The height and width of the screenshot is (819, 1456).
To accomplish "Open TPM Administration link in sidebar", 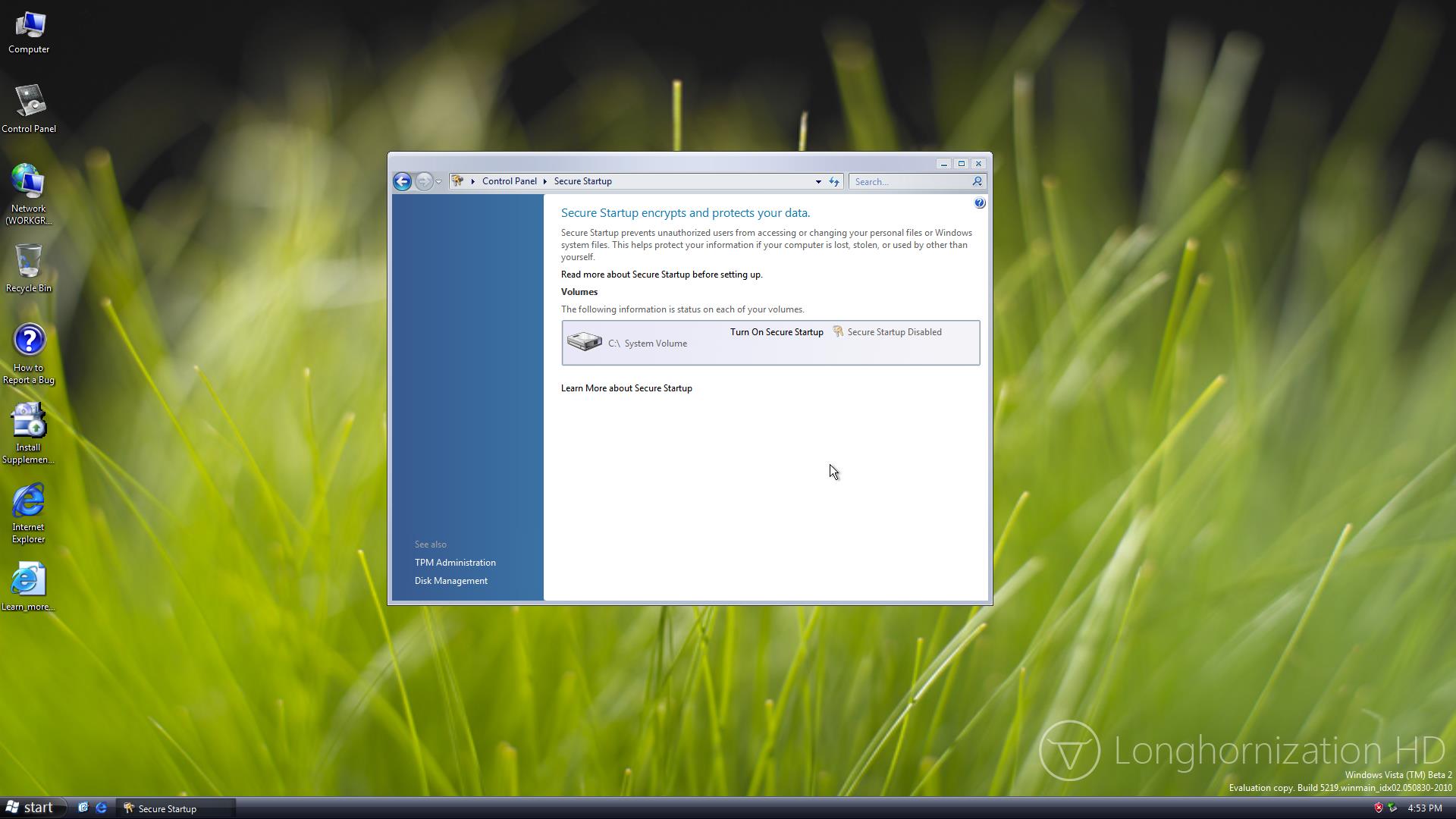I will point(455,563).
